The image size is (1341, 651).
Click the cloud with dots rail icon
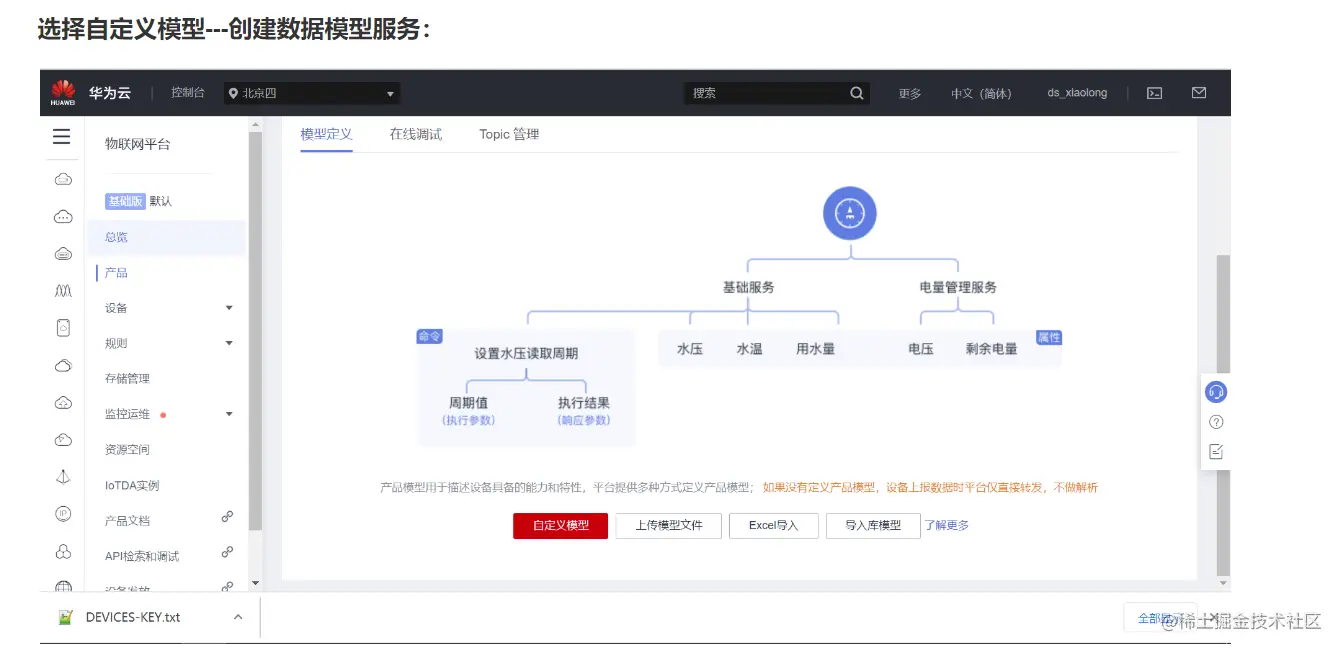pos(63,217)
